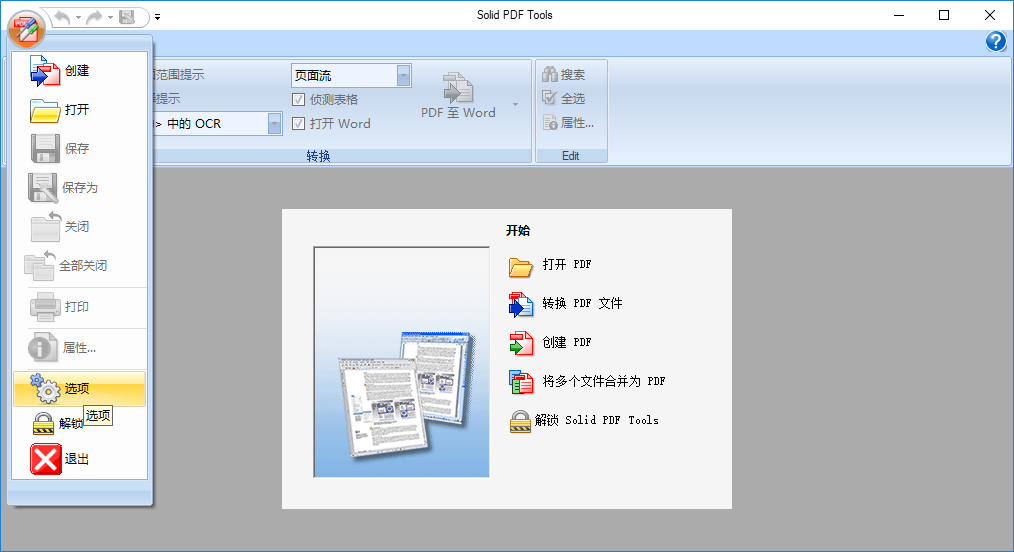The height and width of the screenshot is (552, 1014).
Task: Expand the PDF 至 Word dropdown arrow
Action: pyautogui.click(x=515, y=104)
